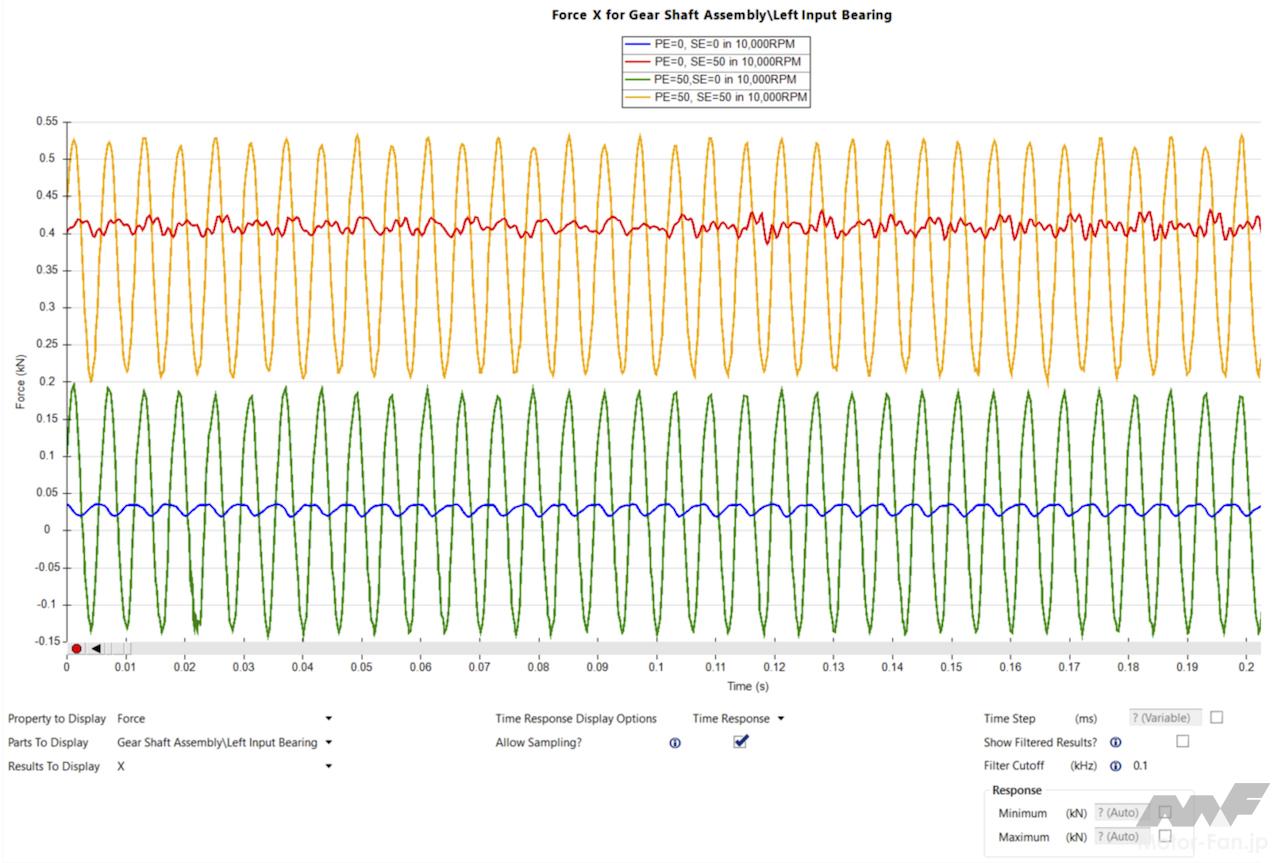
Task: Expand the Parts To Display dropdown
Action: pos(328,742)
